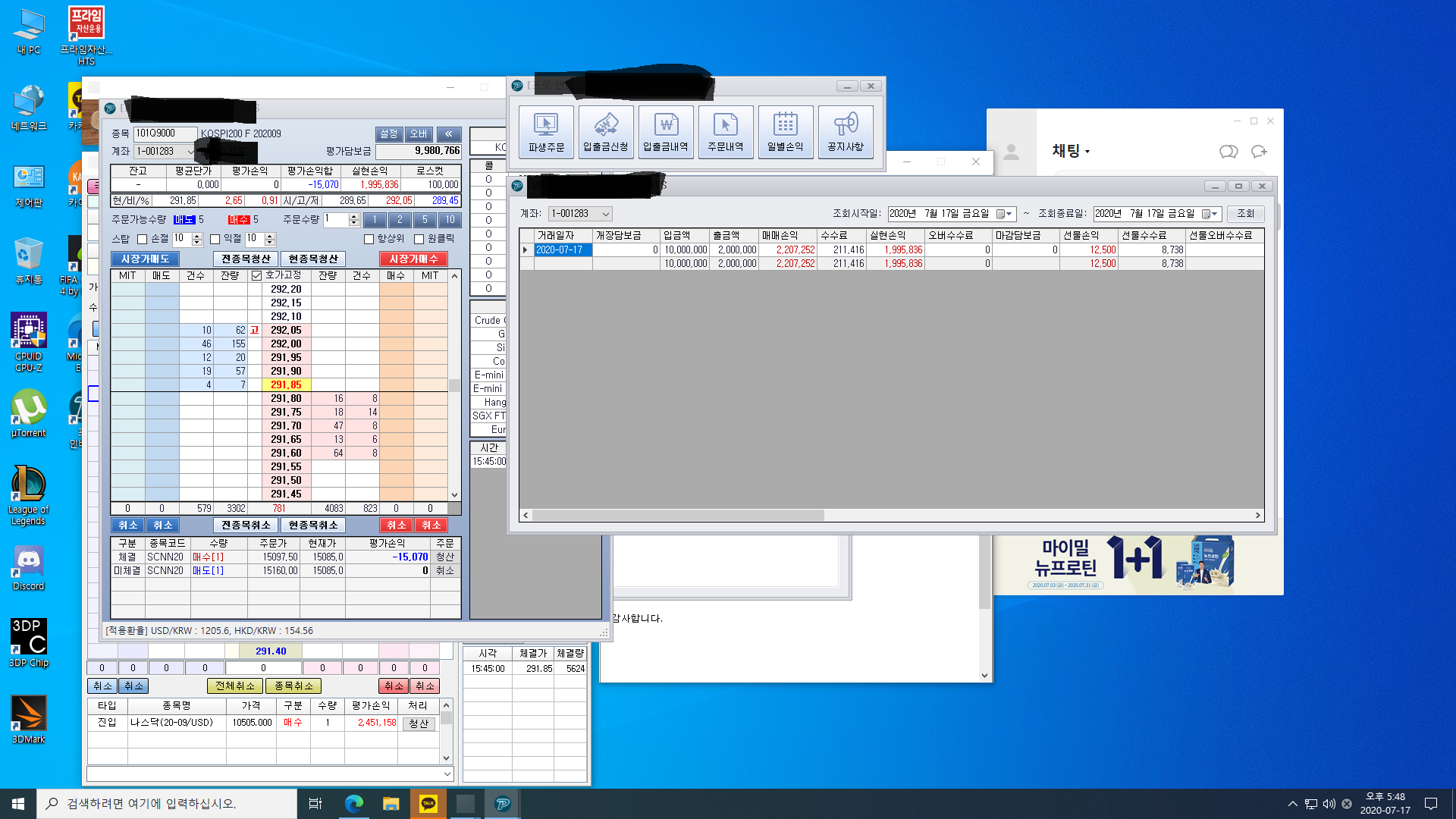This screenshot has width=1456, height=819.
Task: Click the 오버 button
Action: click(x=419, y=133)
